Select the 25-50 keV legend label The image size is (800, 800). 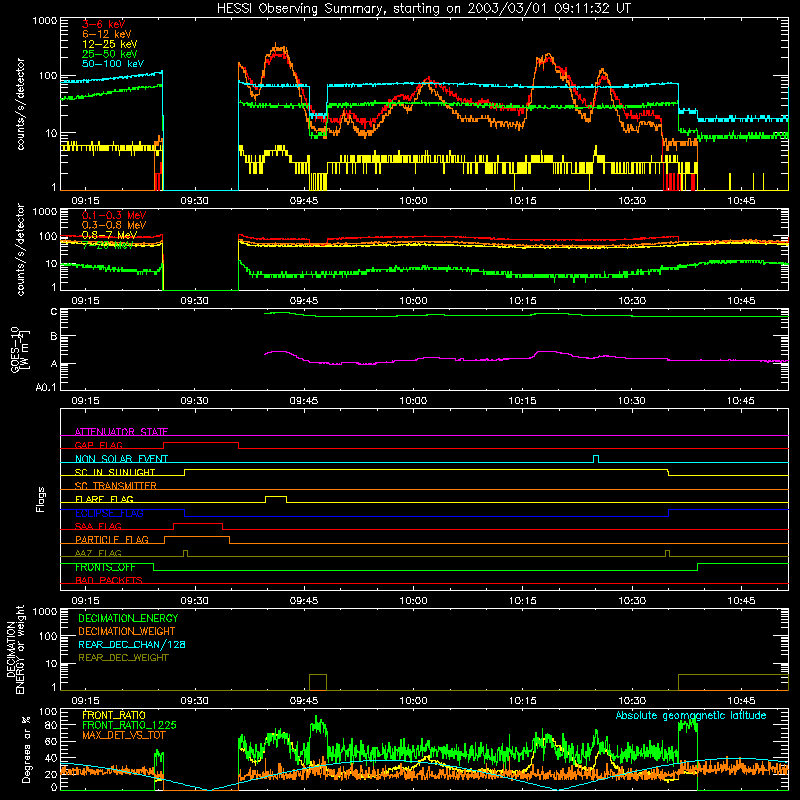(x=110, y=54)
